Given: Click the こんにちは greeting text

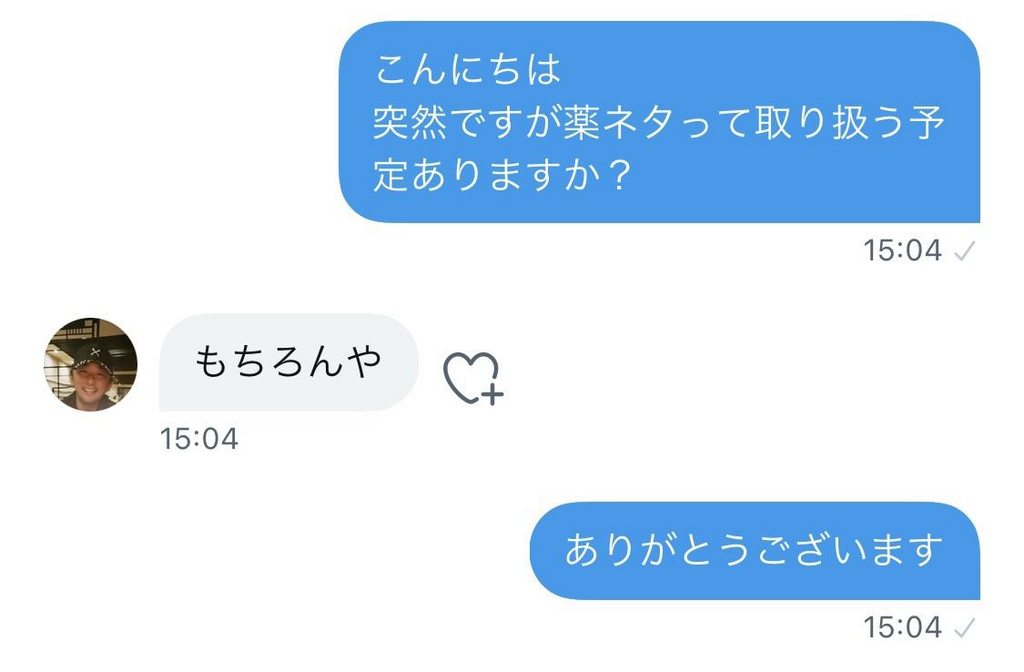Looking at the screenshot, I should point(467,70).
